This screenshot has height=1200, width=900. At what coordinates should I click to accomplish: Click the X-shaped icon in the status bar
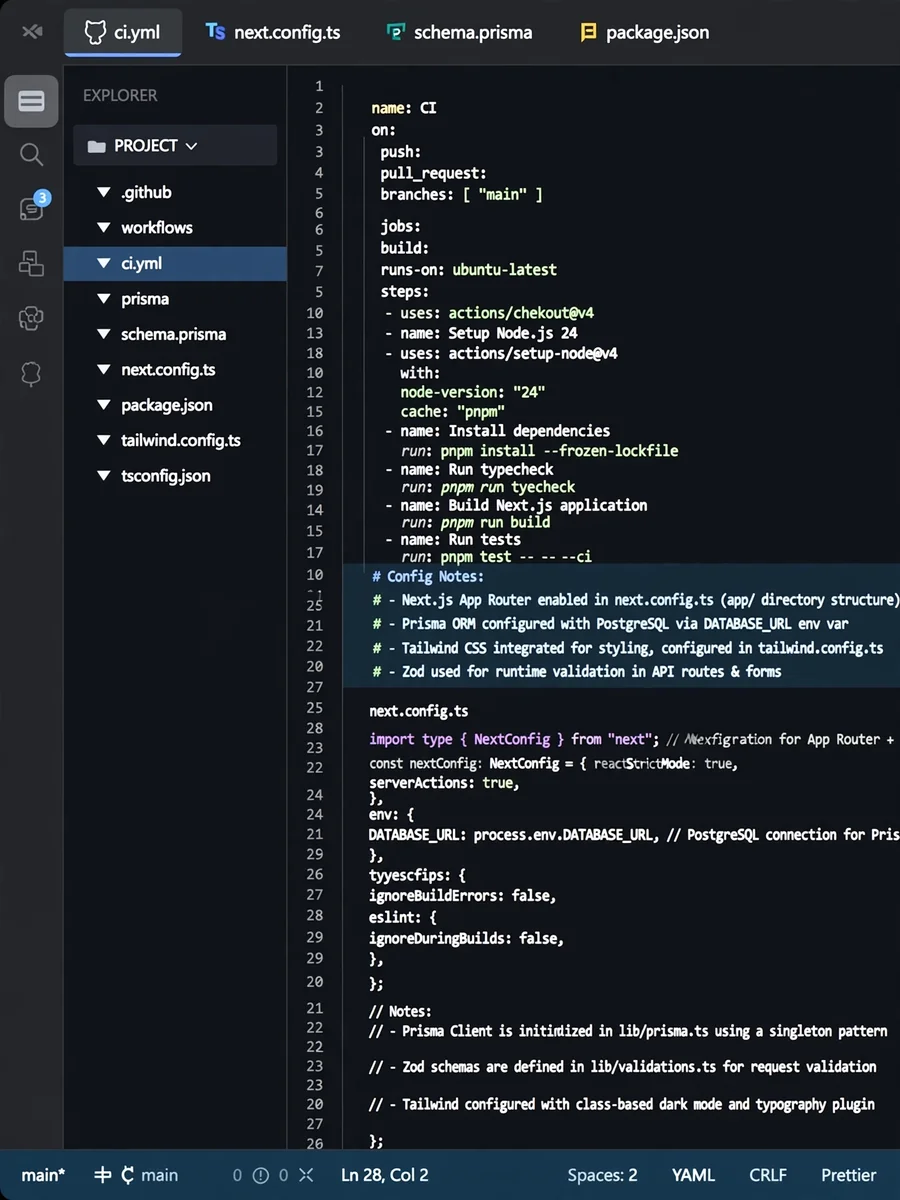tap(306, 1175)
